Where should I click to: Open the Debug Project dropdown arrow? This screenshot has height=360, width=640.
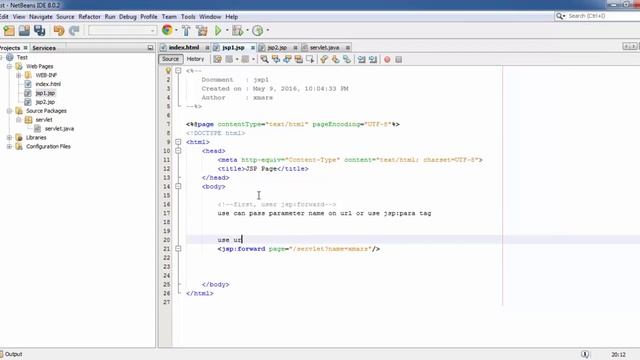point(247,31)
